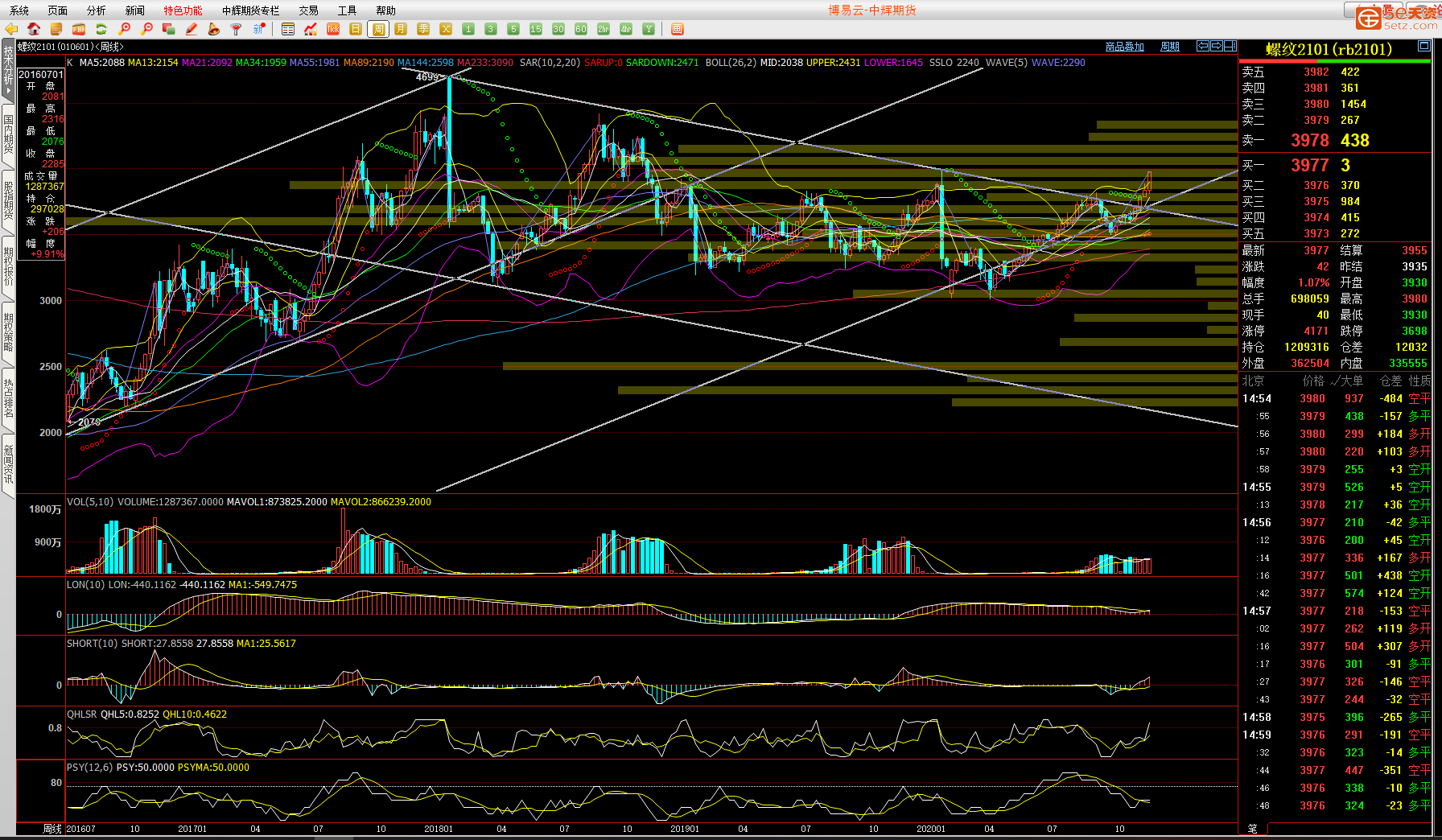Viewport: 1442px width, 840px height.
Task: Click the 商品叠加 link
Action: 1124,47
